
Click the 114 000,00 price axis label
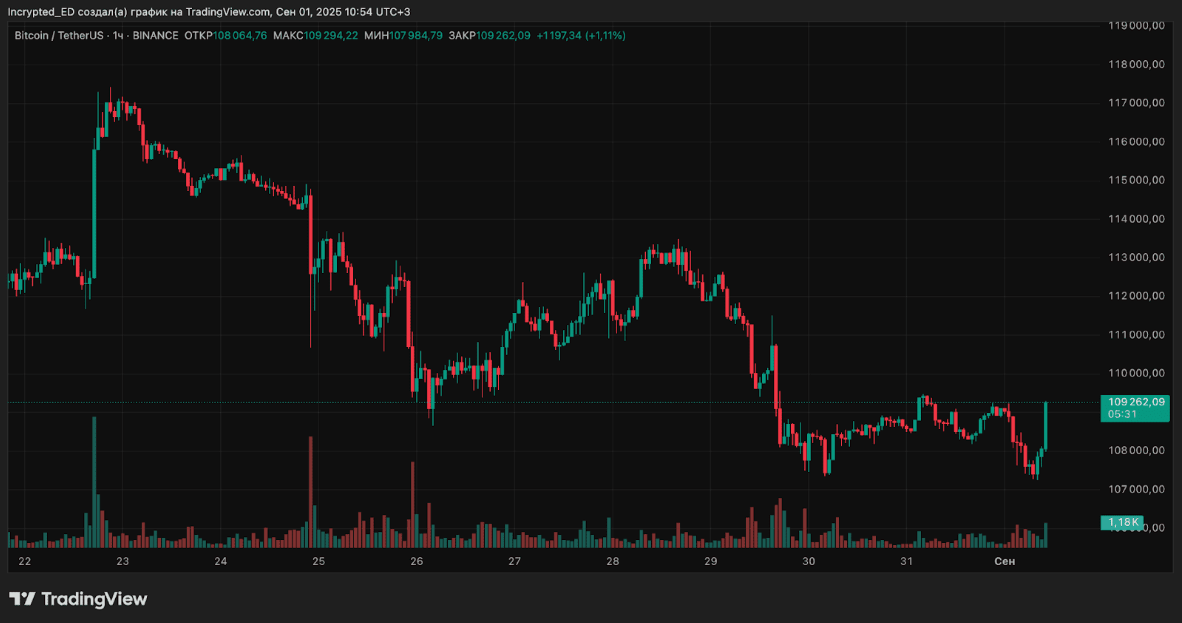click(x=1136, y=219)
